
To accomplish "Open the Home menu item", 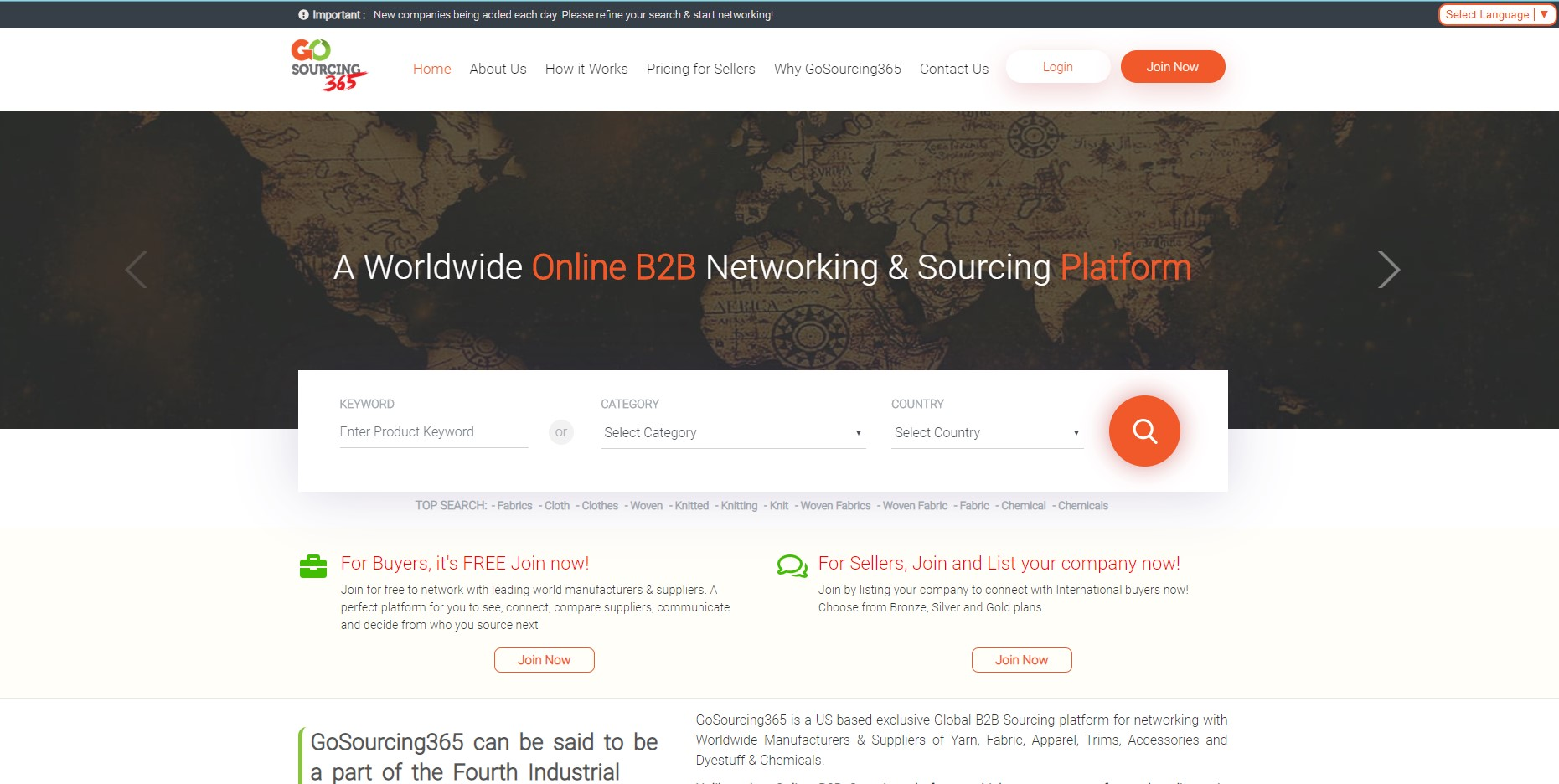I will click(x=432, y=69).
